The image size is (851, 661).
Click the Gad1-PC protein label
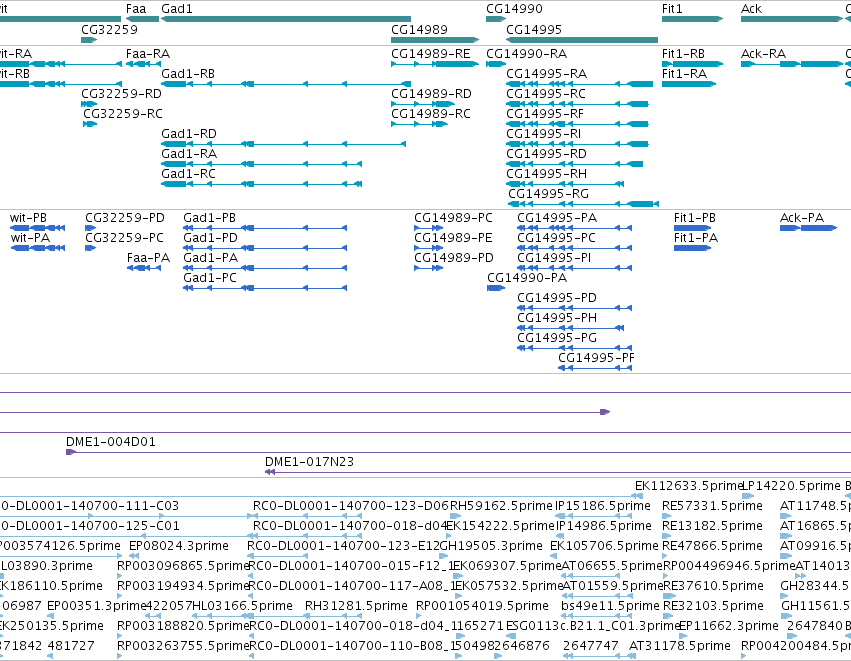coord(210,278)
